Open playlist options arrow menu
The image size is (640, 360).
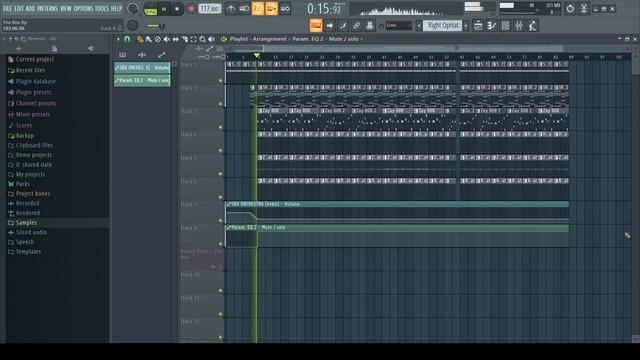point(118,39)
